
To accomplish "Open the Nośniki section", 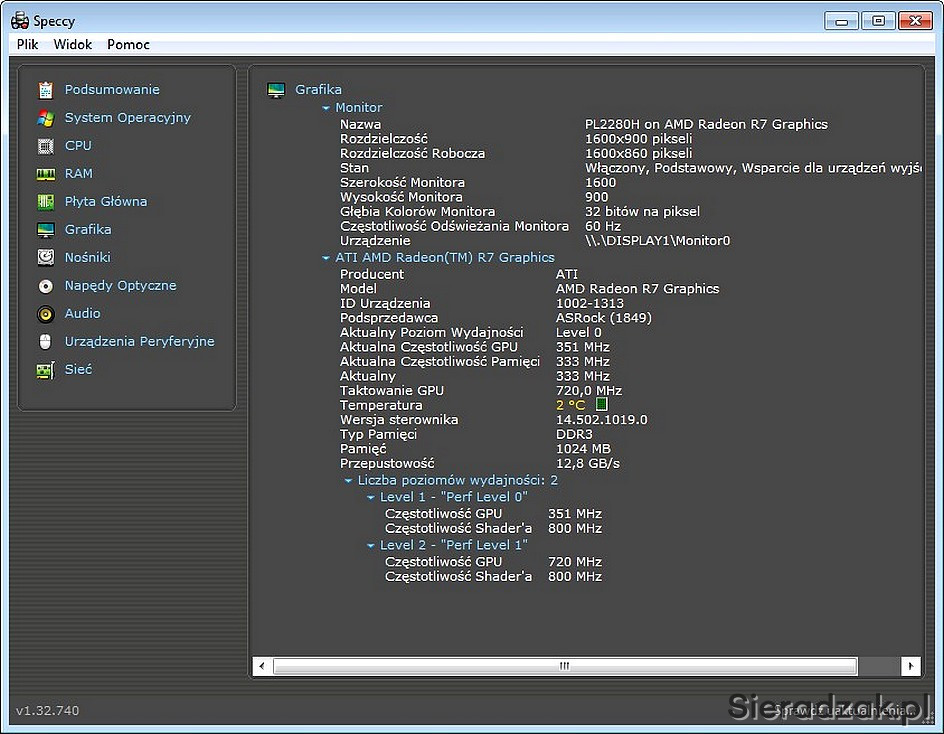I will click(88, 257).
